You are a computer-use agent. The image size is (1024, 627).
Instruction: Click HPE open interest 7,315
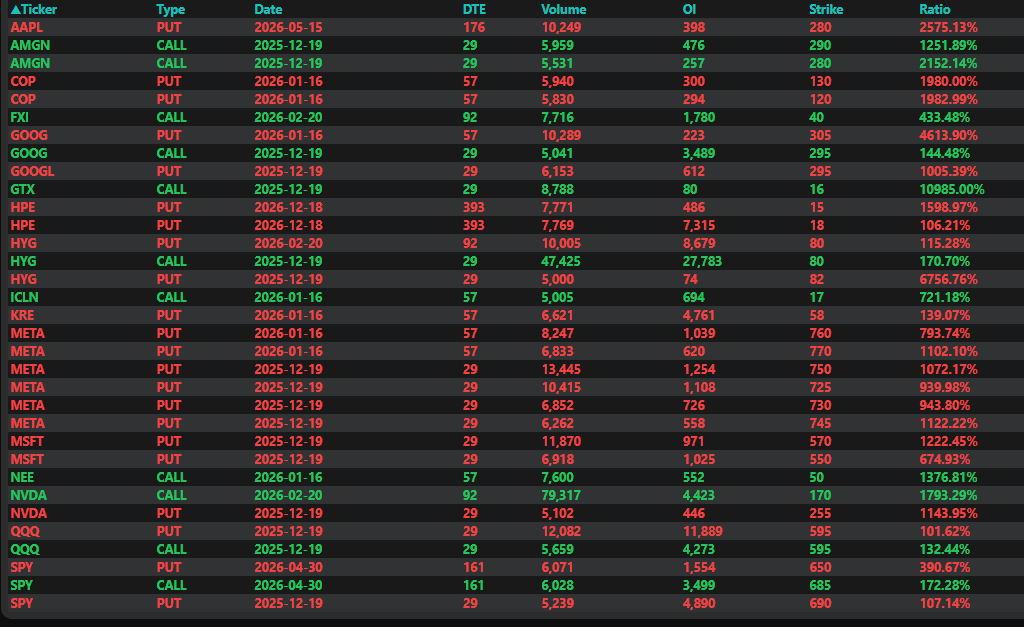coord(699,225)
